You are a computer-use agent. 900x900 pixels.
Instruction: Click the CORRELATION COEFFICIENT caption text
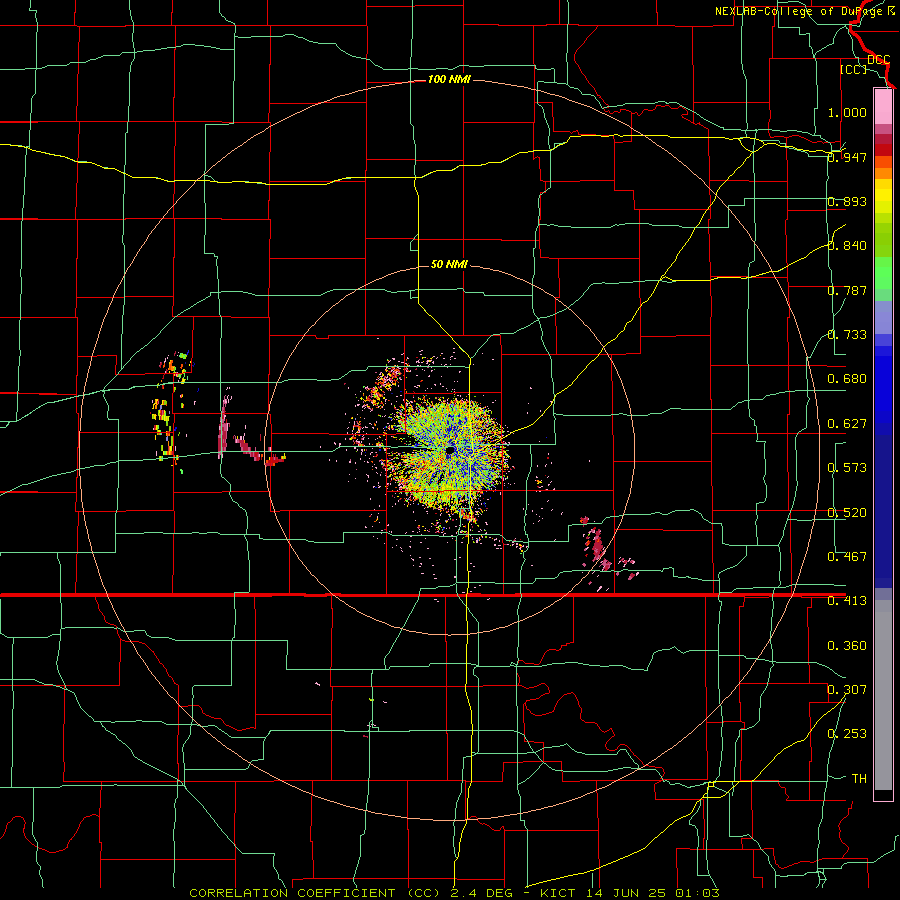292,893
